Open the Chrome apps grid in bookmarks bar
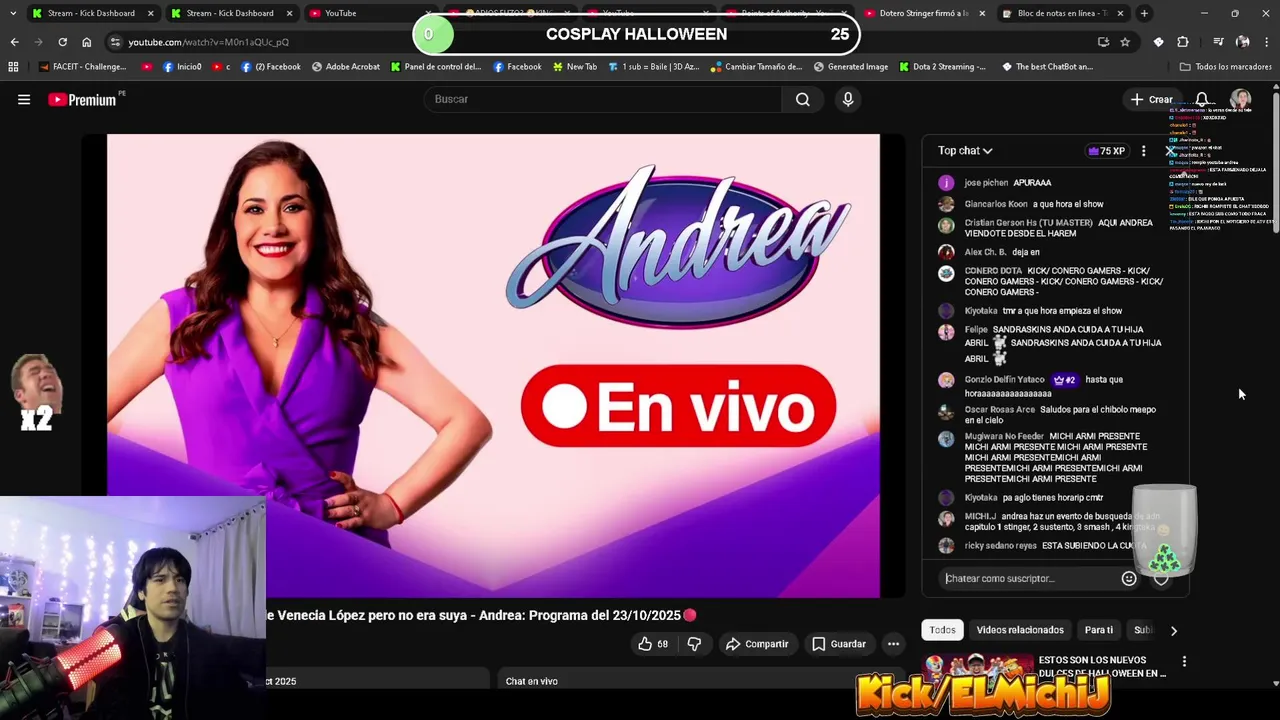Viewport: 1280px width, 720px height. click(13, 67)
